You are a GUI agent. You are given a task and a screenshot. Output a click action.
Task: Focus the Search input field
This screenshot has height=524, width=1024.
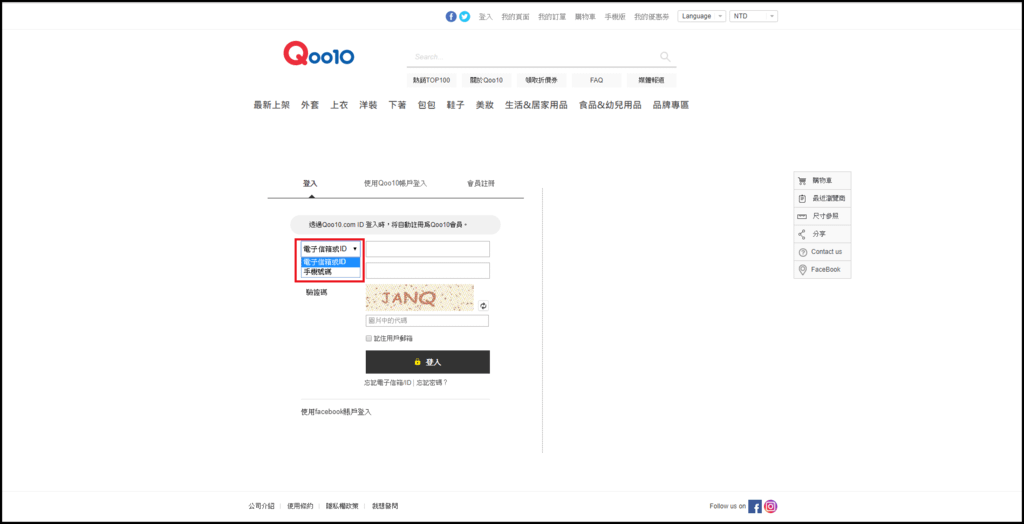[532, 56]
